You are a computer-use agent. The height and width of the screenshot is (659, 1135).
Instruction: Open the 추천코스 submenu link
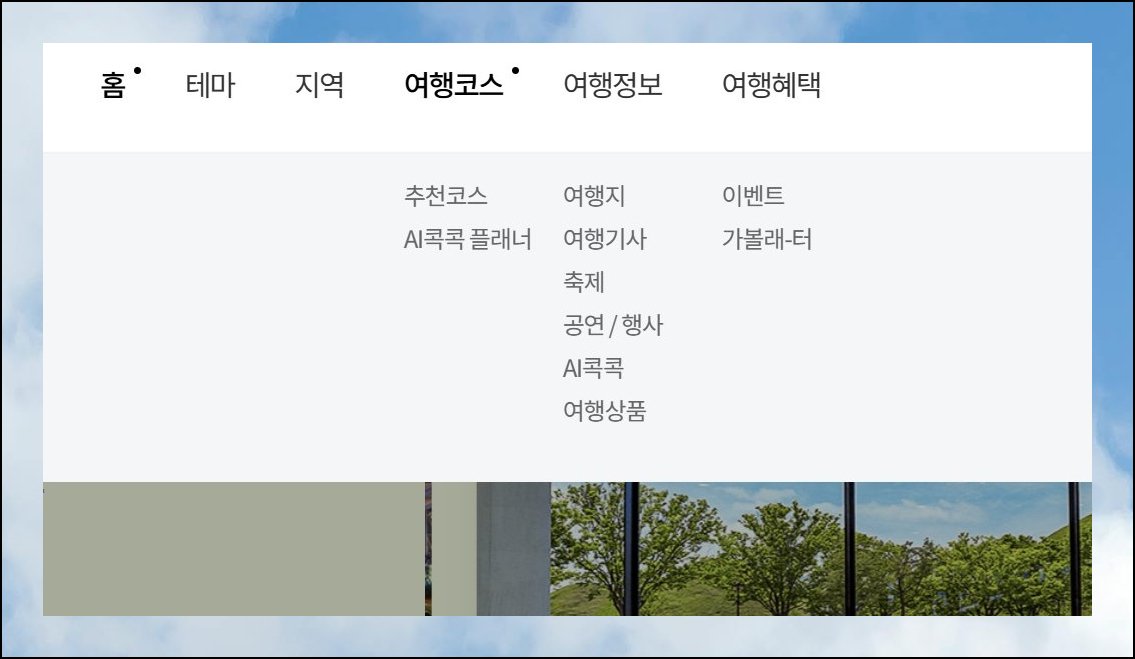(x=446, y=196)
